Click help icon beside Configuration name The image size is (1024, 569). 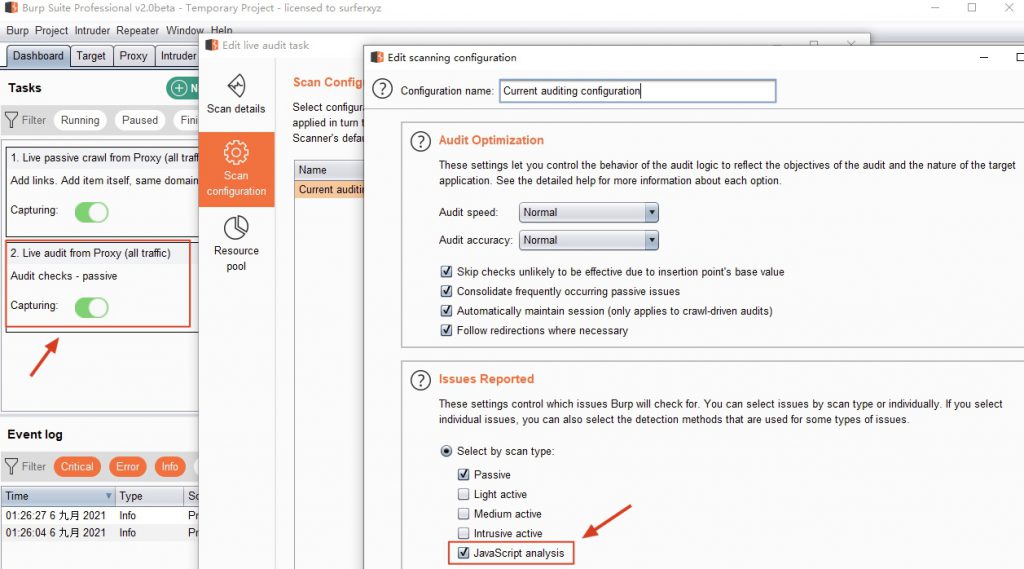382,89
